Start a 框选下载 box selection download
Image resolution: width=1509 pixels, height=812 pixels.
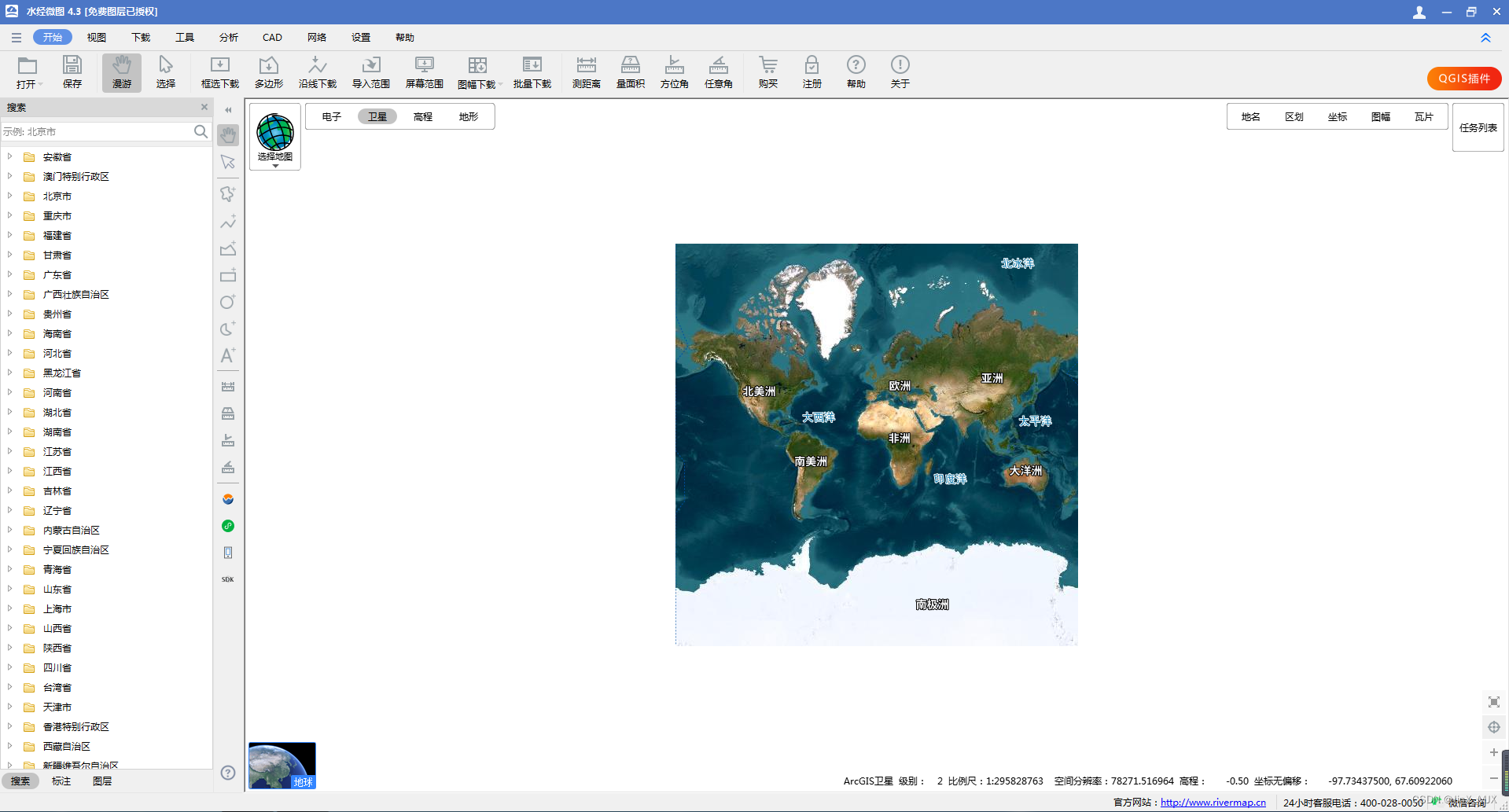pyautogui.click(x=220, y=72)
